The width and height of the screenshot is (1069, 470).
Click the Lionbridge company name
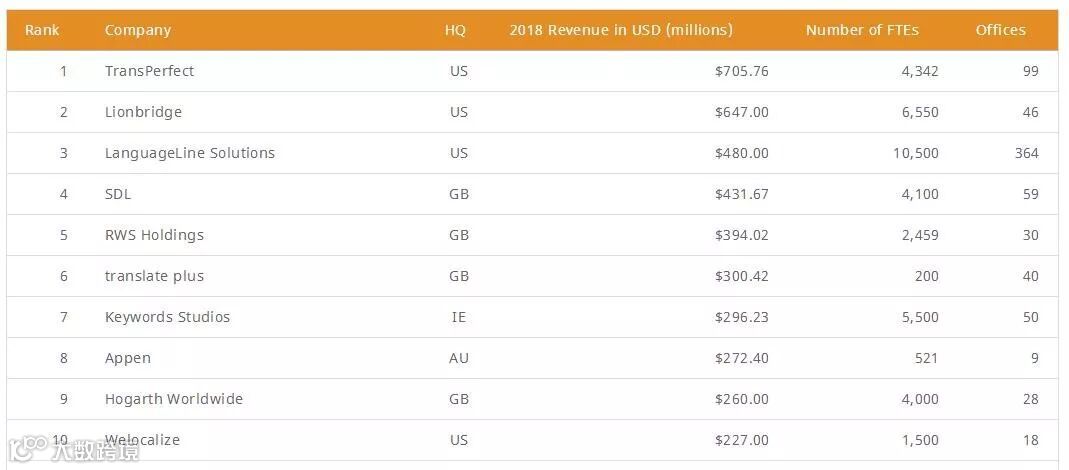point(143,112)
